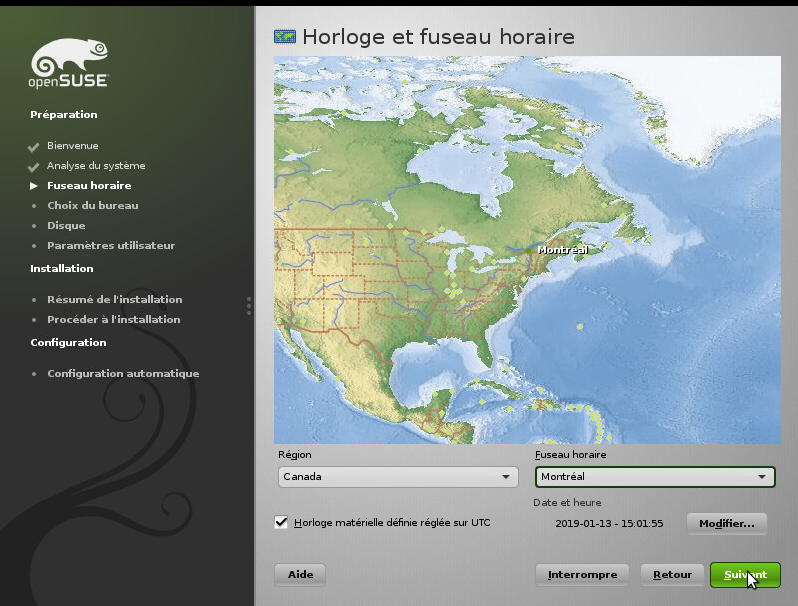Toggle hardware clock set to UTC checkbox
This screenshot has width=798, height=606.
(281, 522)
